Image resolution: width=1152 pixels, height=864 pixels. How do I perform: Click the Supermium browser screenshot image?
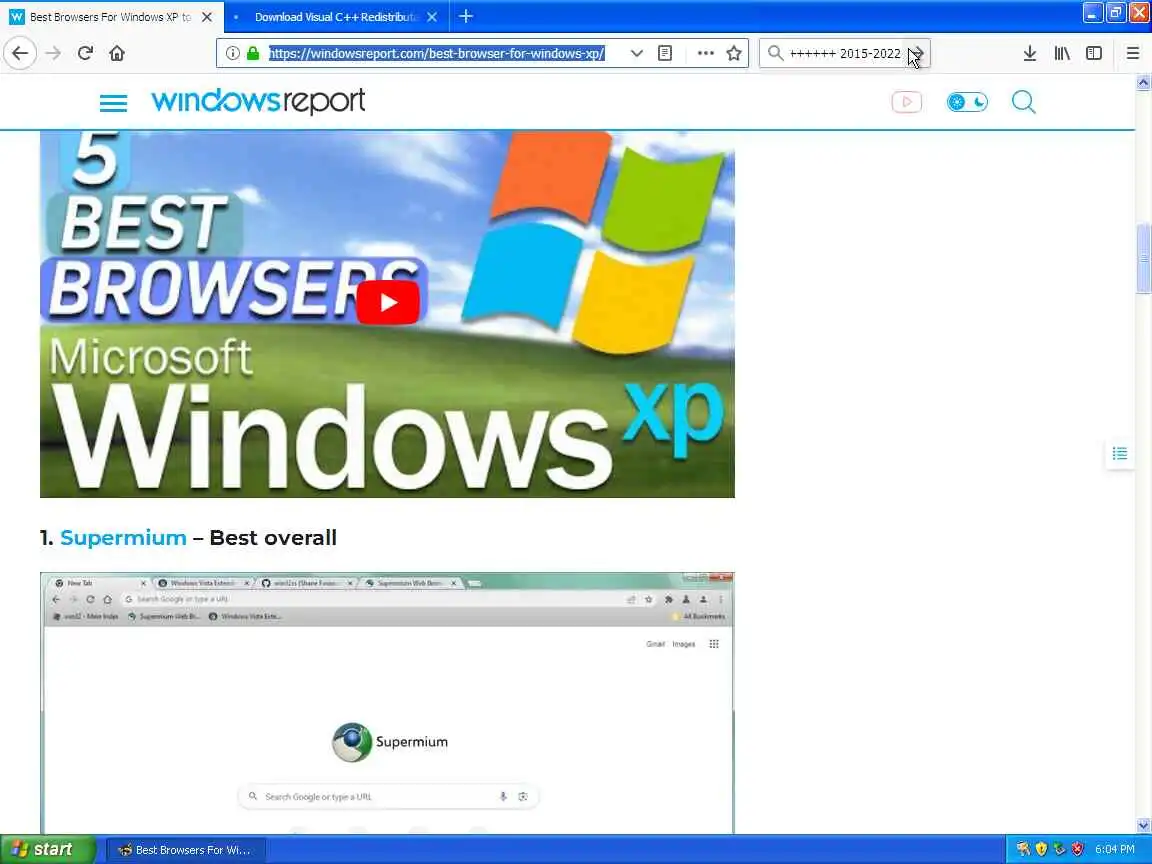[387, 703]
